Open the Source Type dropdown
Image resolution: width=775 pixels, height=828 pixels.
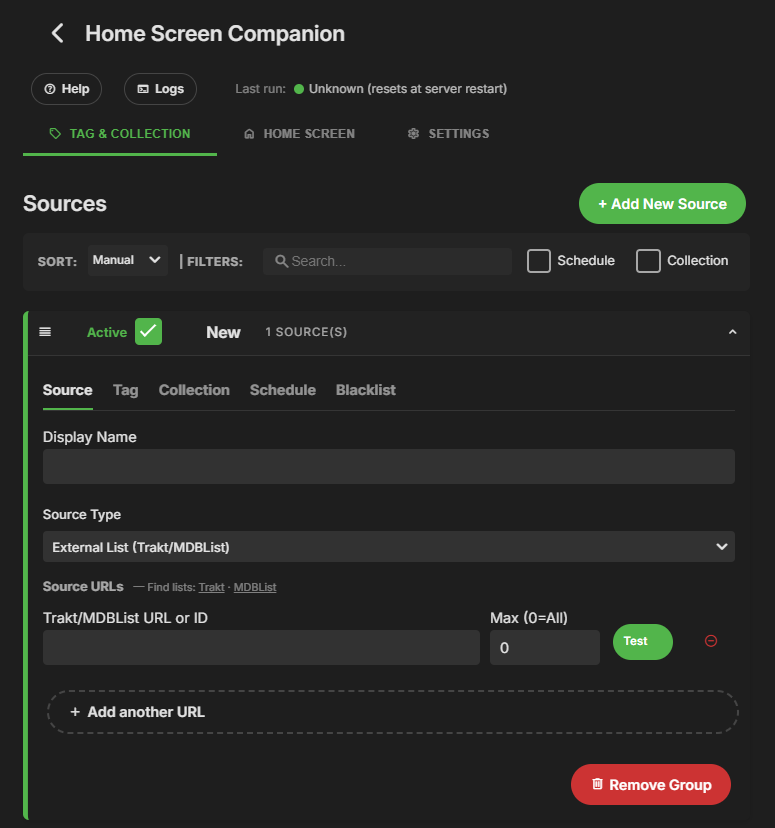tap(388, 547)
